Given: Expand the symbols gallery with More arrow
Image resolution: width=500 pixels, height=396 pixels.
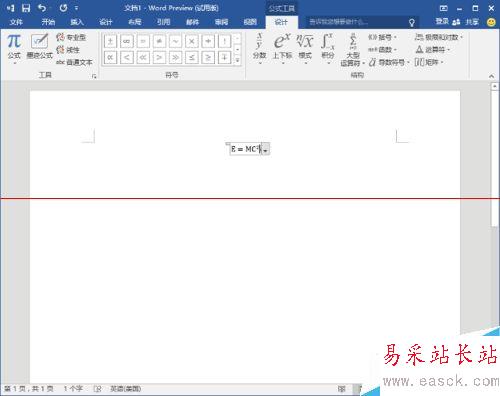Looking at the screenshot, I should click(x=237, y=60).
